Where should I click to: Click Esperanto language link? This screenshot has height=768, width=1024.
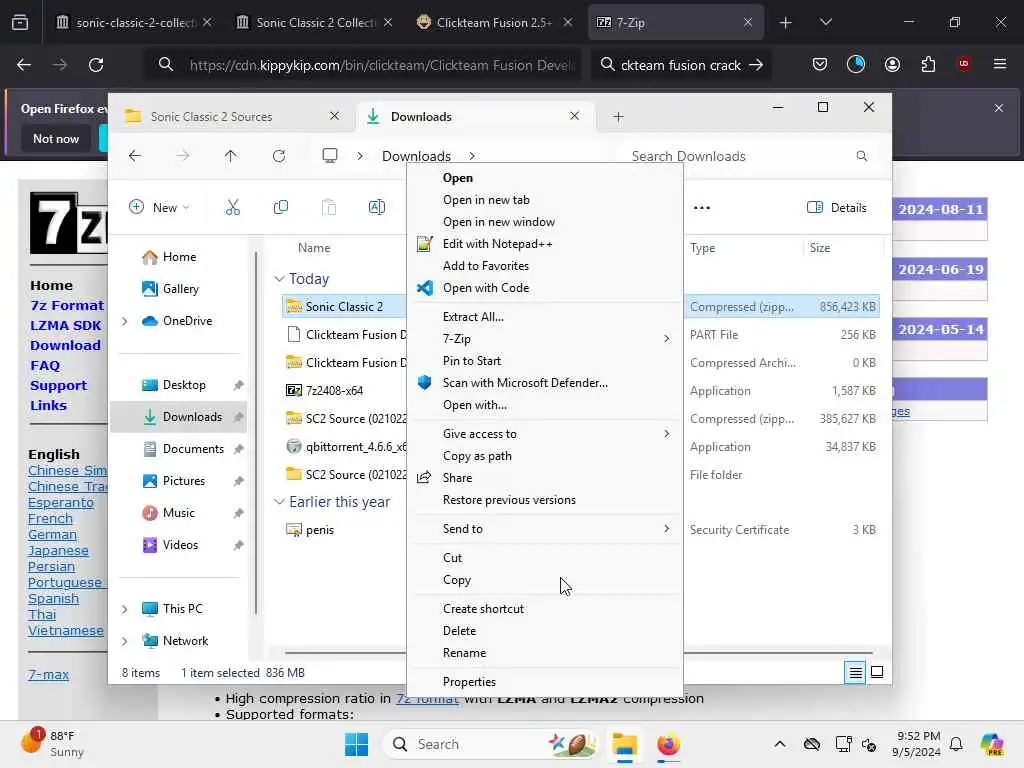click(61, 503)
